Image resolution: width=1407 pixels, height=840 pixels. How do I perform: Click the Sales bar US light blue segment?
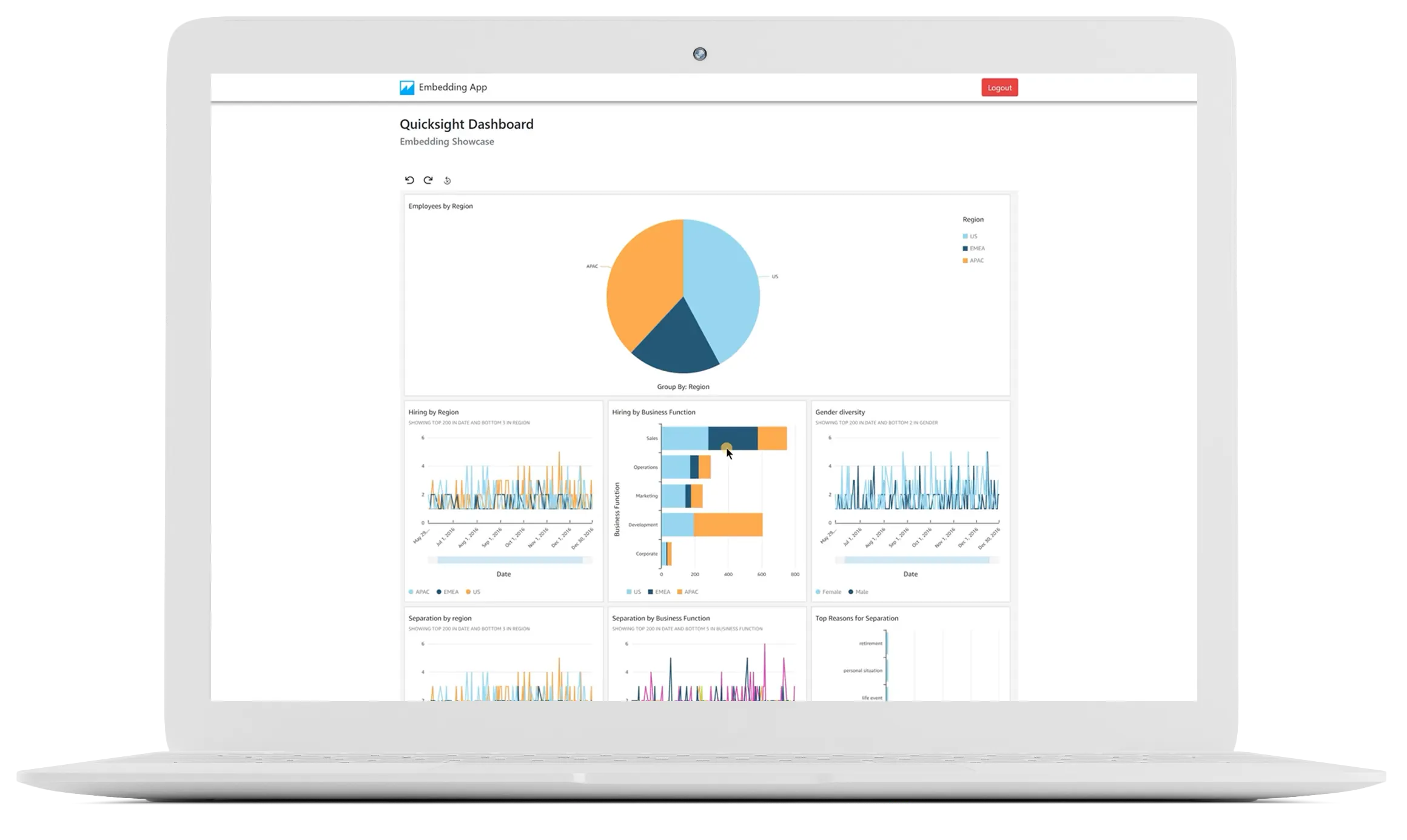(685, 438)
